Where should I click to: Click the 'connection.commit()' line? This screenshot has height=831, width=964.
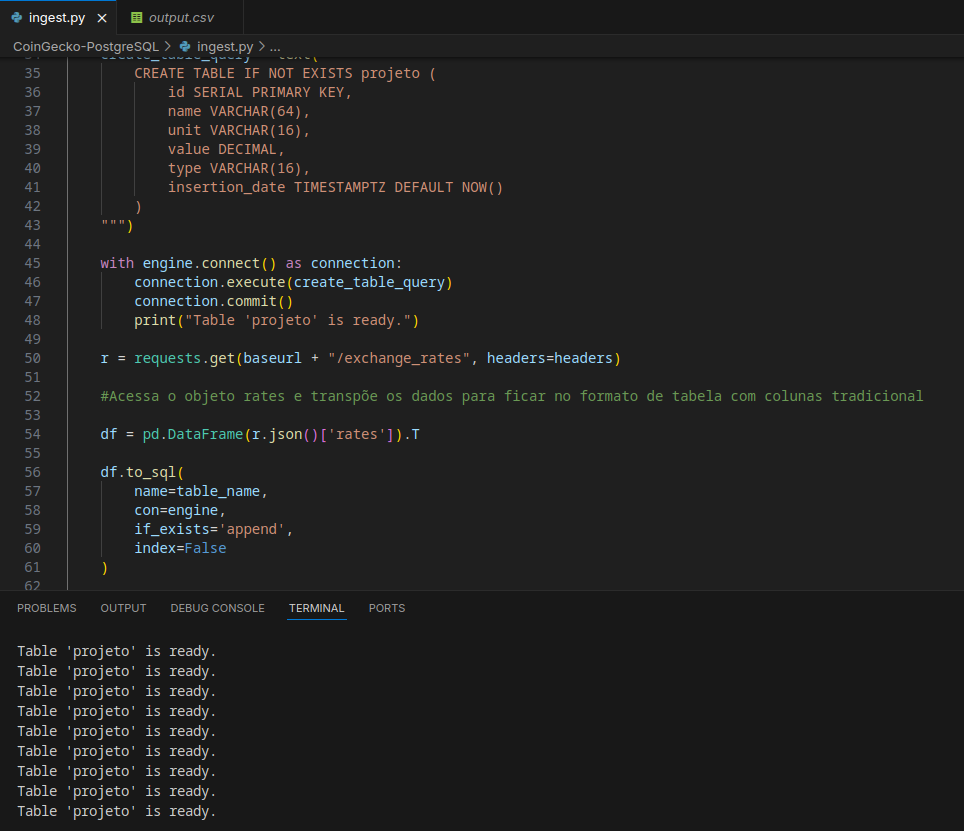click(213, 301)
